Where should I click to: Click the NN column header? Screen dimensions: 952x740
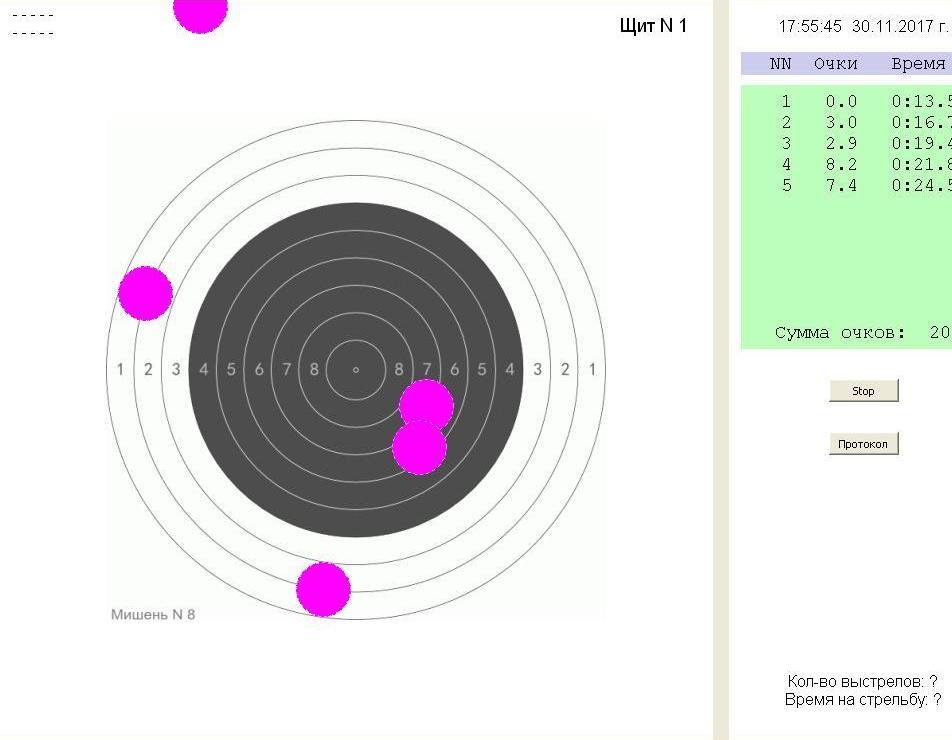tap(780, 64)
